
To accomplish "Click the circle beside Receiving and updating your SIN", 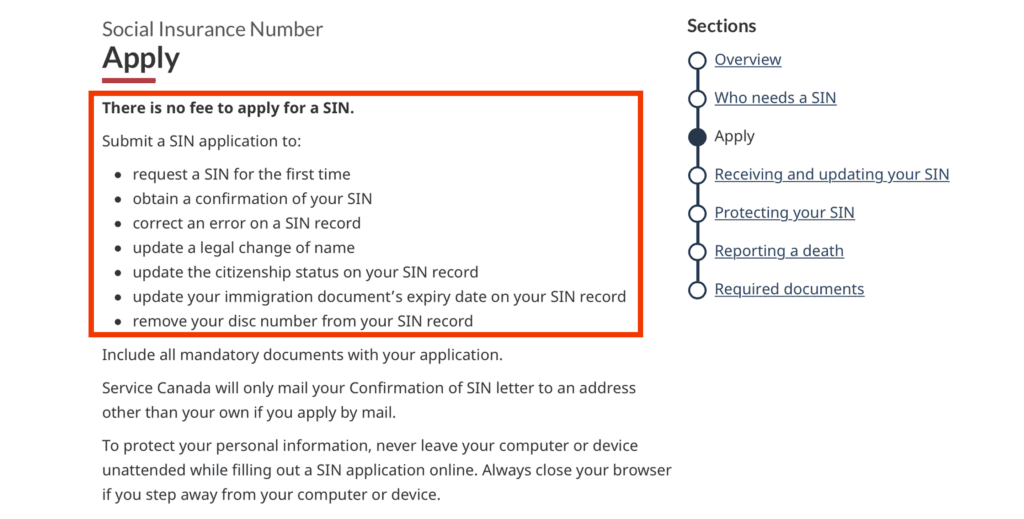I will (697, 175).
